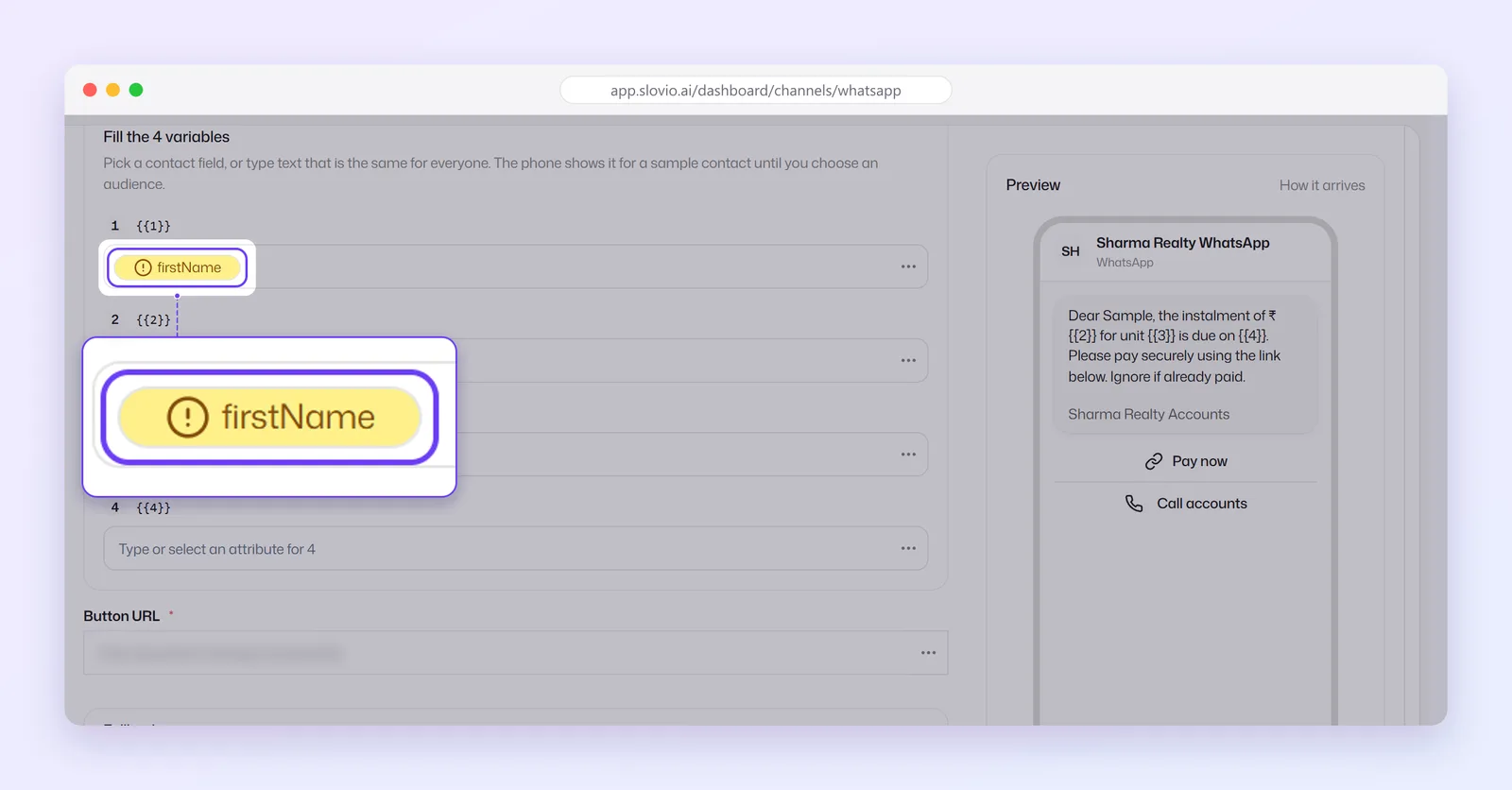
Task: Click the 'Pick a contact field' helper text
Action: [490, 174]
